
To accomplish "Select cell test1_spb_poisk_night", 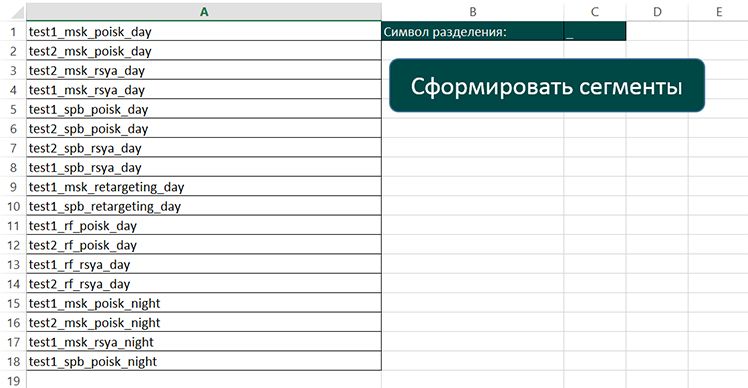I will (204, 361).
